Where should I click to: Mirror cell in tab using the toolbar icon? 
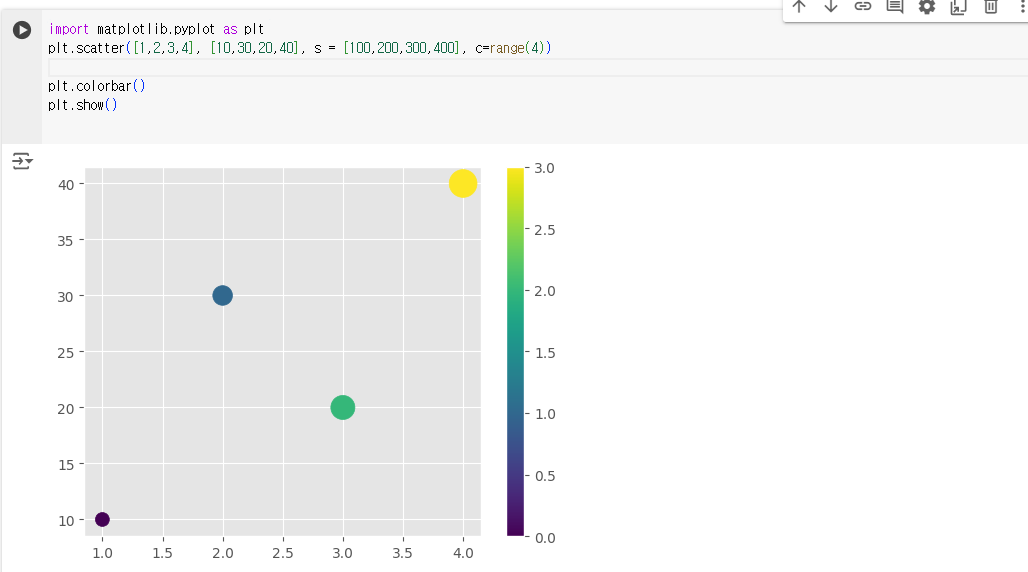tap(959, 7)
